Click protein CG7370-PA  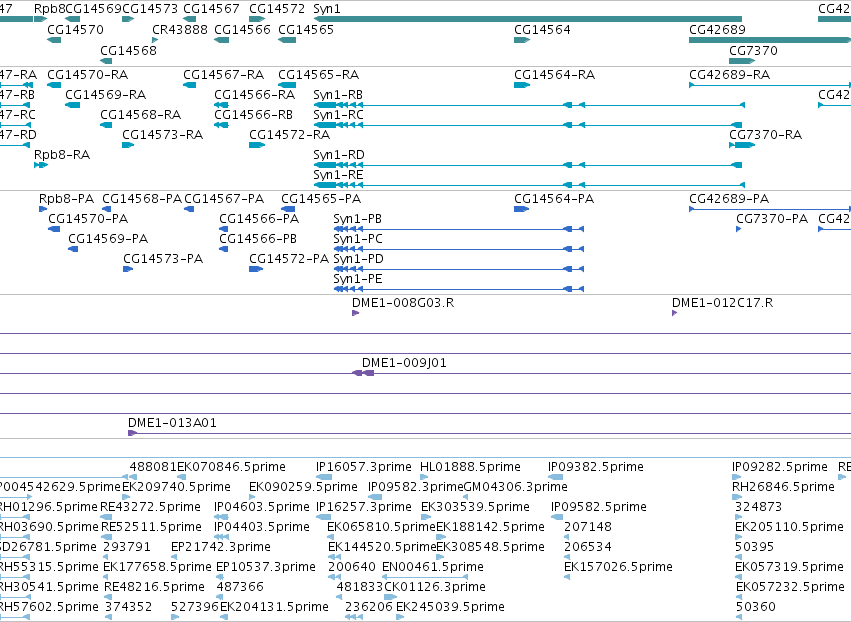[739, 229]
